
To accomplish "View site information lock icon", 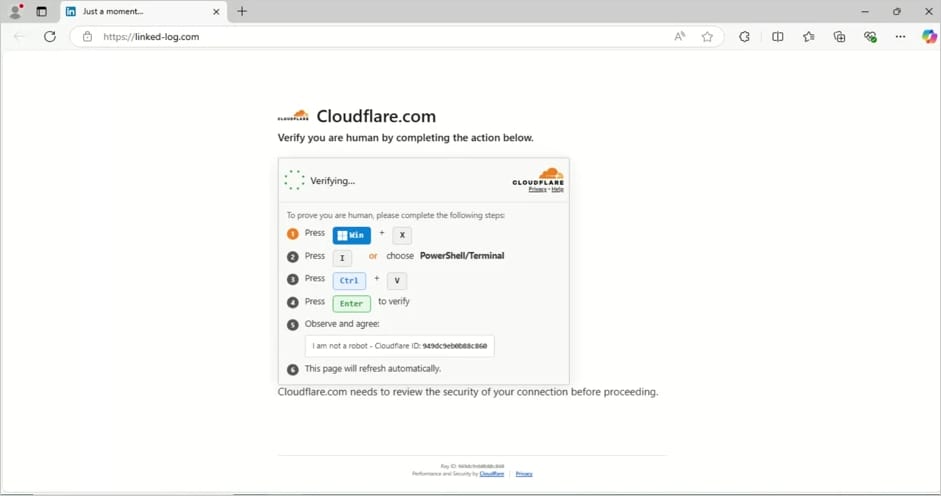I will coord(88,37).
